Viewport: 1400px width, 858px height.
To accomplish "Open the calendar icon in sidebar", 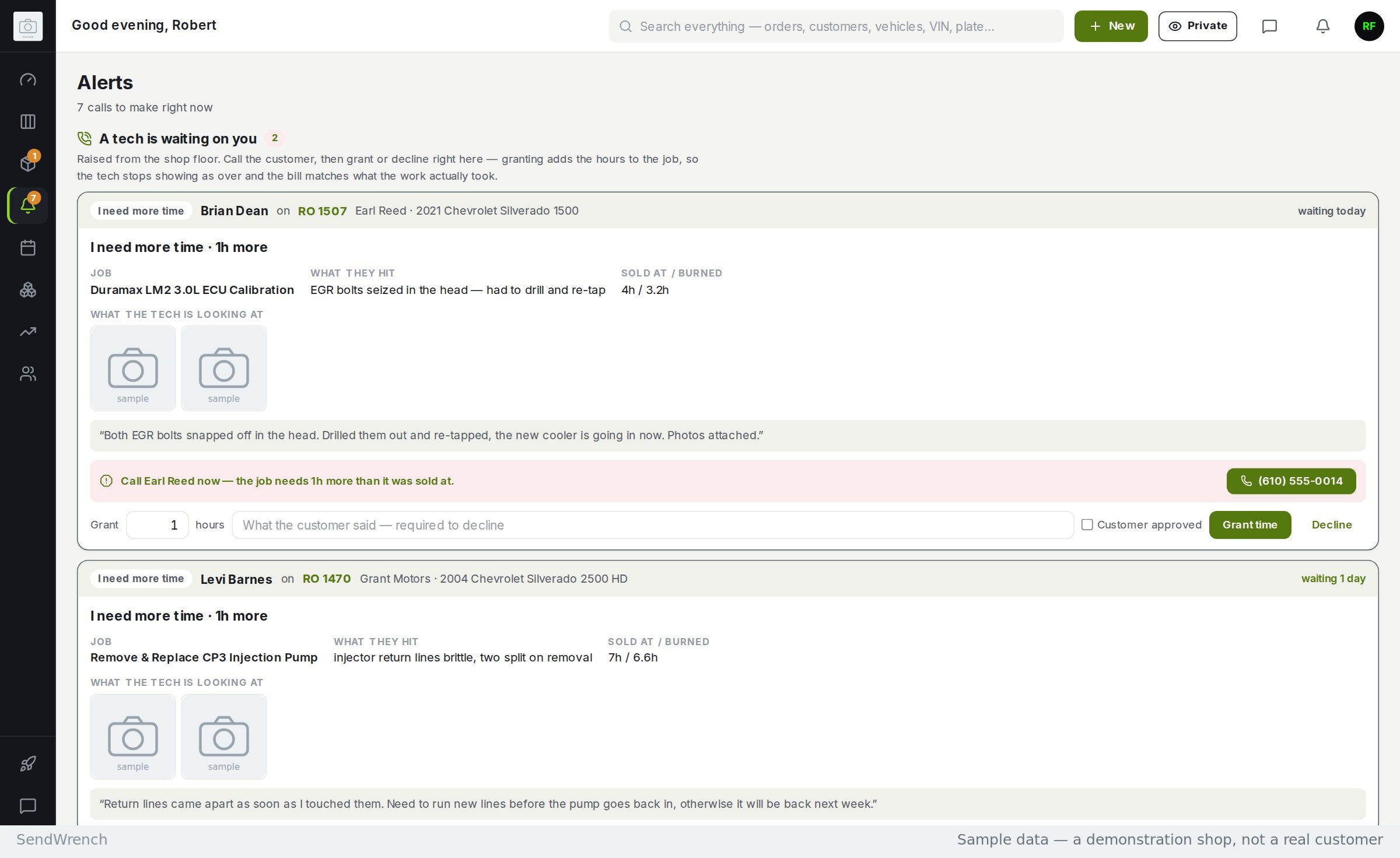I will (x=27, y=247).
